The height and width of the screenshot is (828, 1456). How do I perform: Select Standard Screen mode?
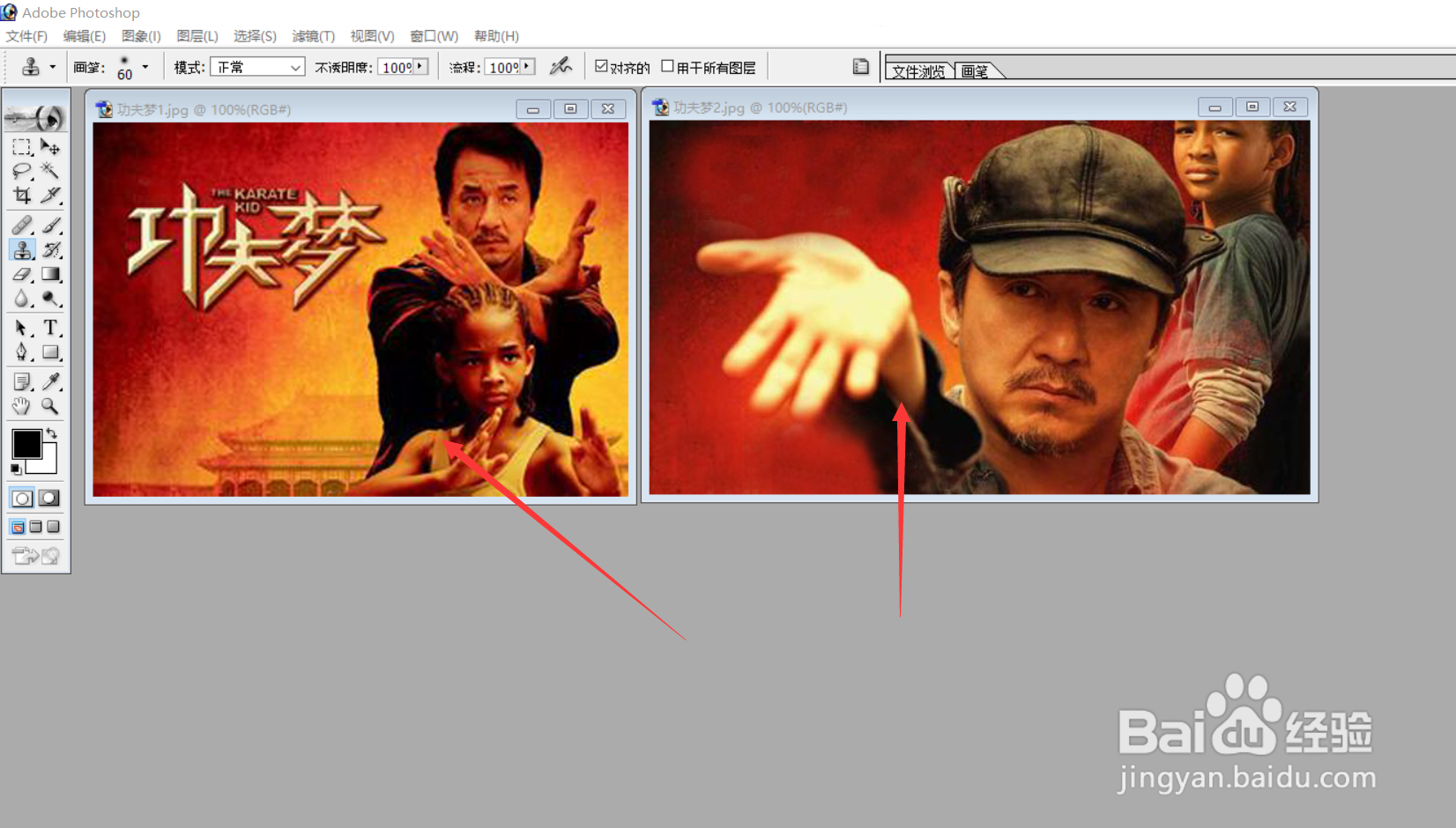tap(18, 527)
